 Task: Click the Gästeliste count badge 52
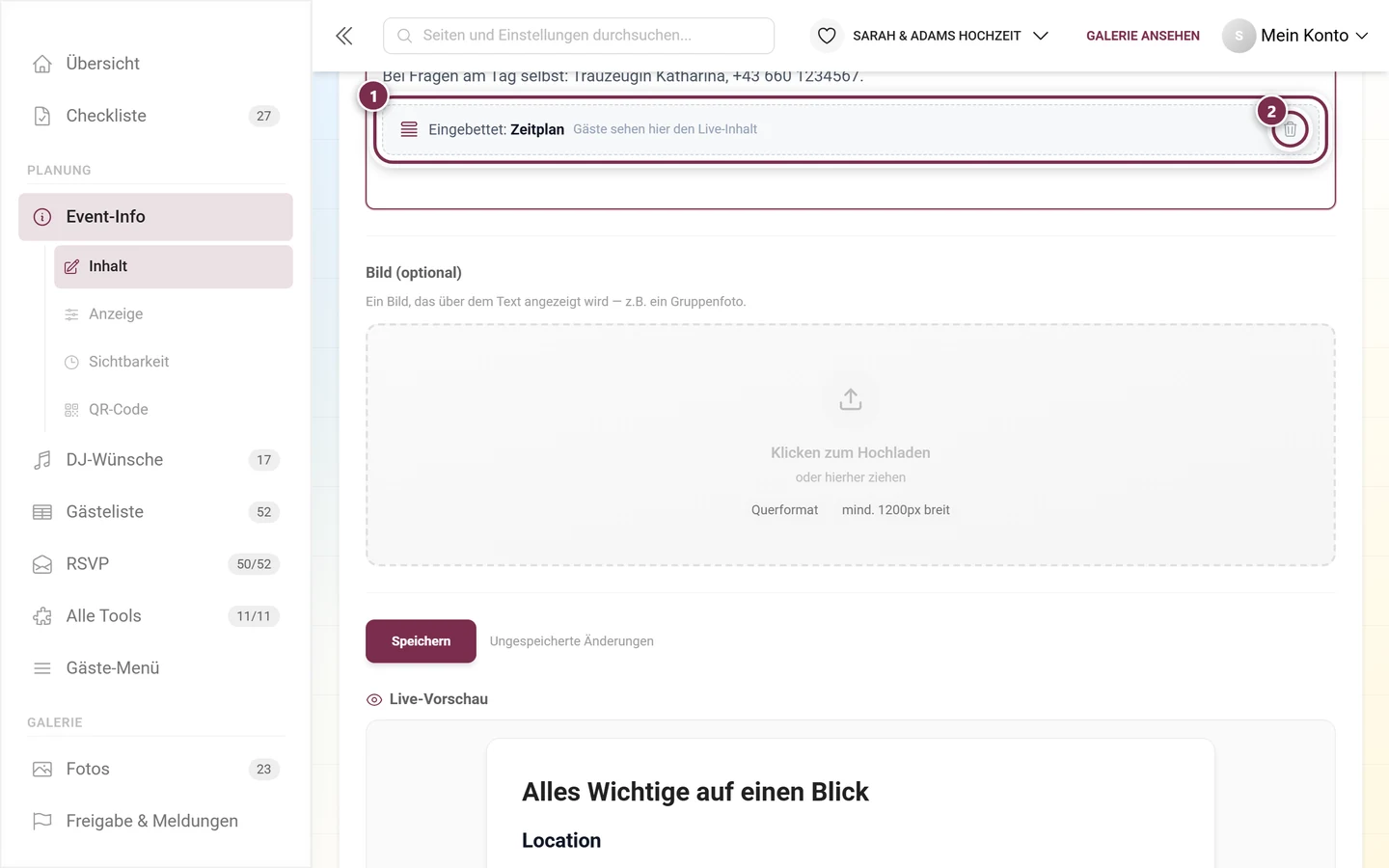pyautogui.click(x=264, y=512)
